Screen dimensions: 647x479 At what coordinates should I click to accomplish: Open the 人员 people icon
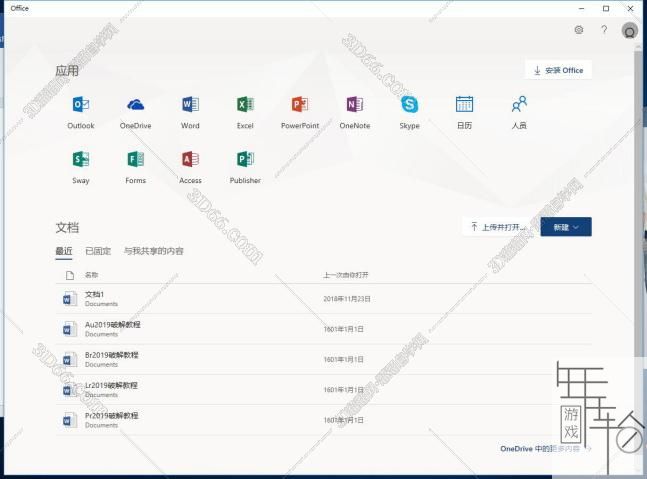[x=519, y=104]
